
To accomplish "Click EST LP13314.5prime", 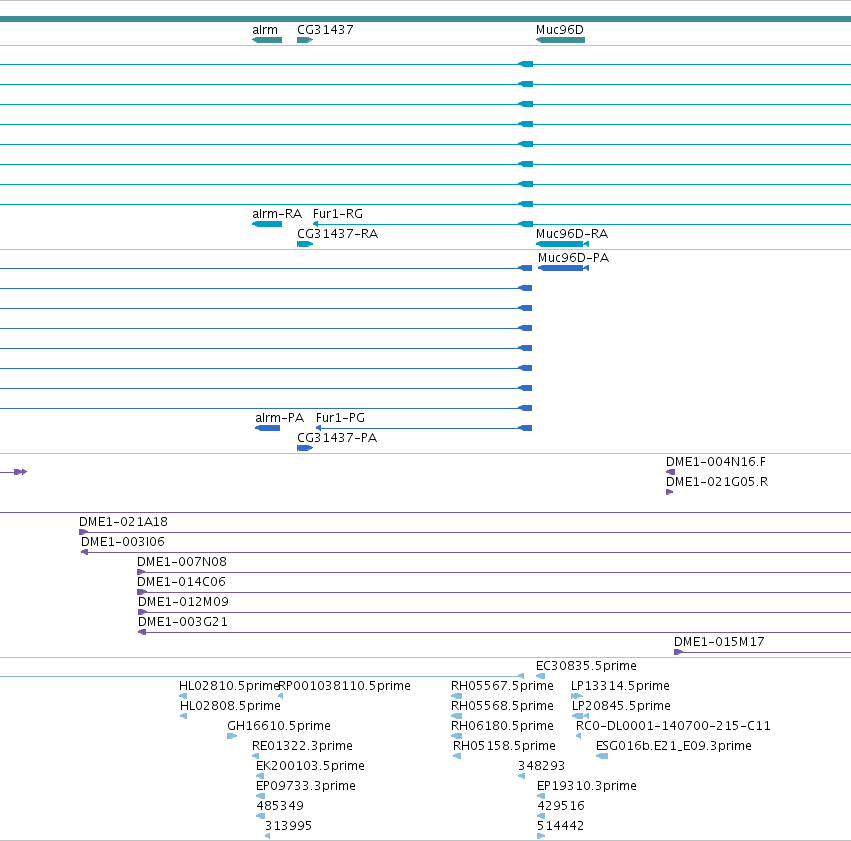I will pyautogui.click(x=577, y=696).
